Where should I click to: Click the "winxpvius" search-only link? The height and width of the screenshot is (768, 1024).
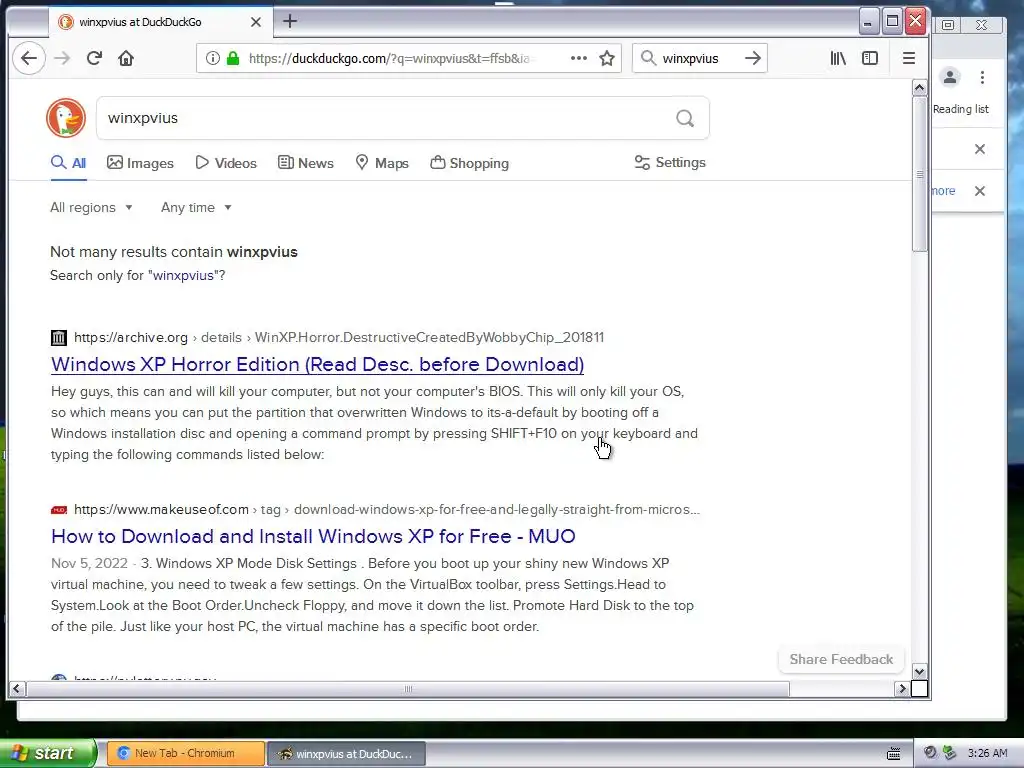tap(183, 276)
